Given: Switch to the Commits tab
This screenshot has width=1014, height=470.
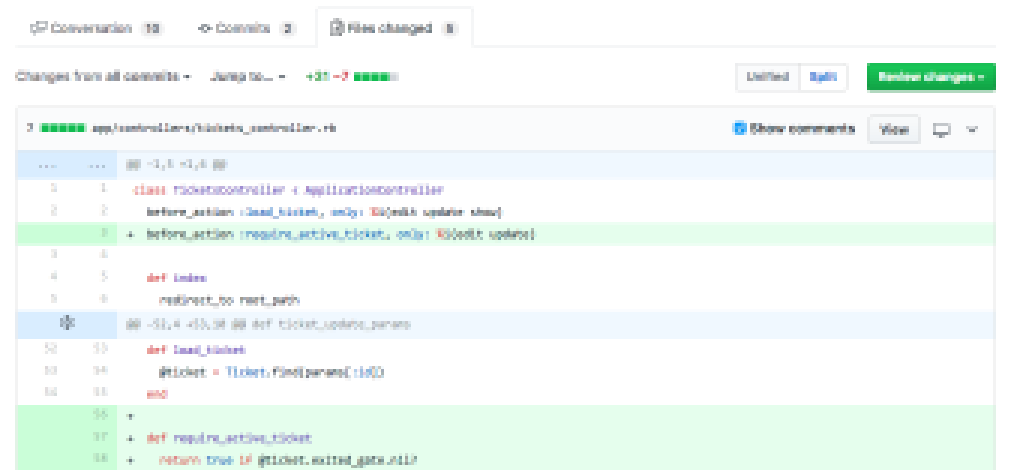Looking at the screenshot, I should pos(245,28).
